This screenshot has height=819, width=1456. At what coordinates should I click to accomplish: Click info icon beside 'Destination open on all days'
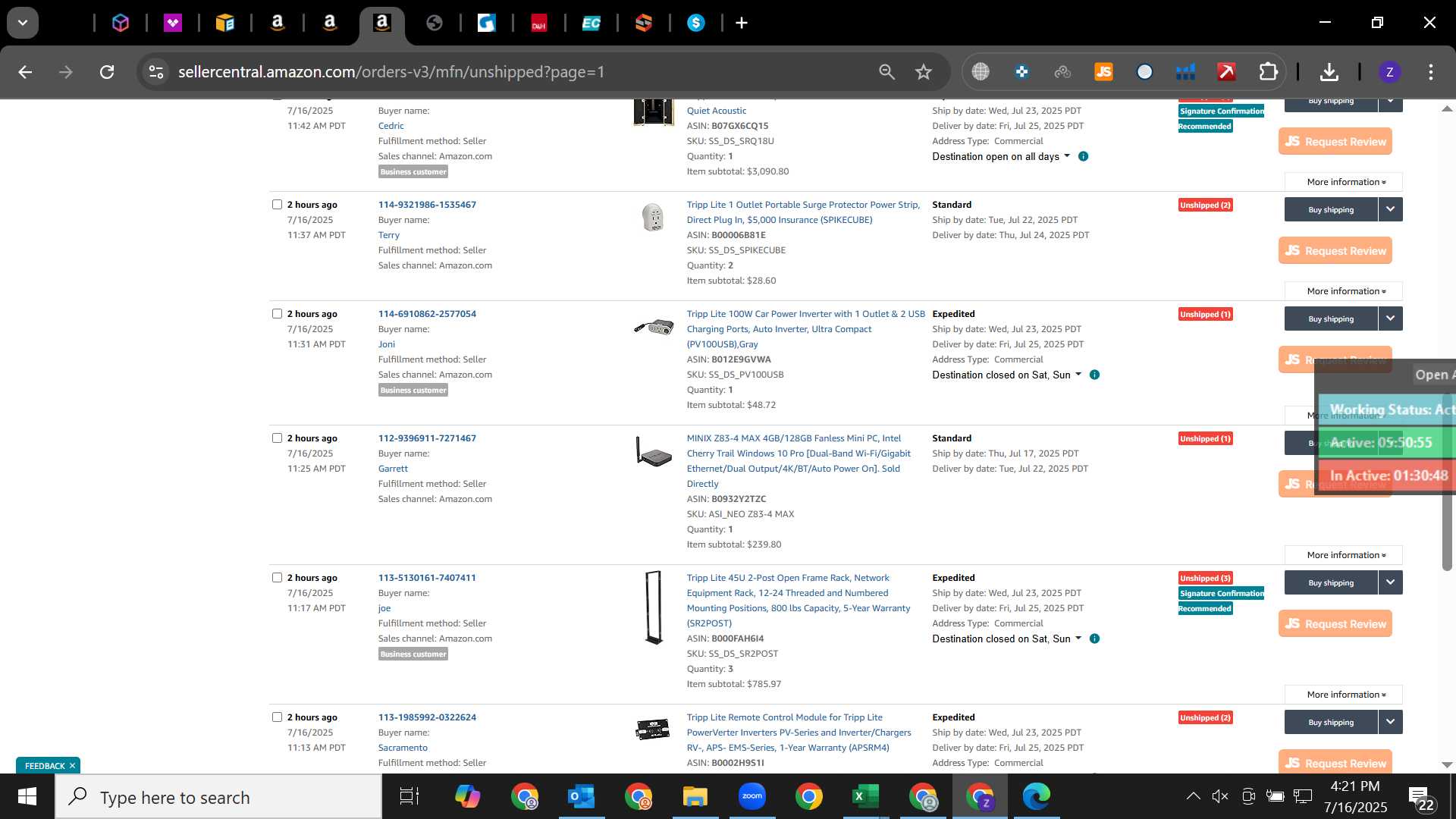(1083, 156)
